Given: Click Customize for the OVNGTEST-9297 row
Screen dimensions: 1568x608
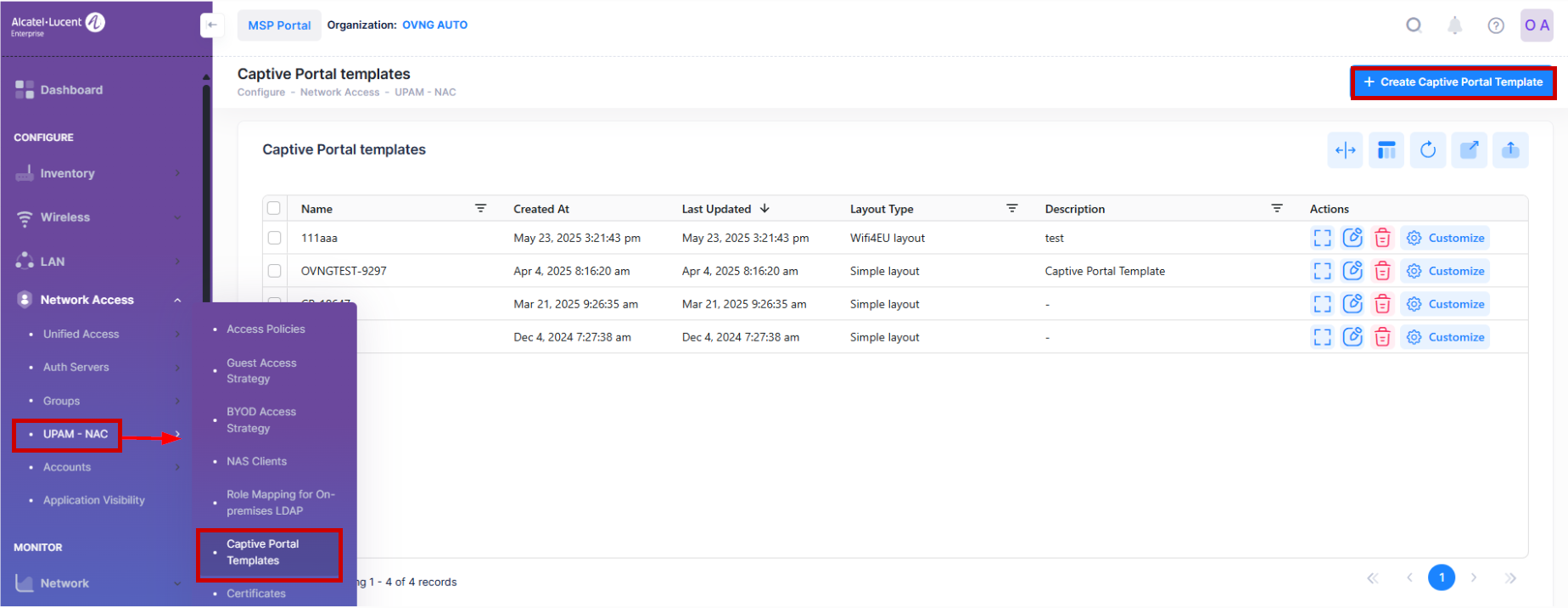Looking at the screenshot, I should pos(1446,271).
